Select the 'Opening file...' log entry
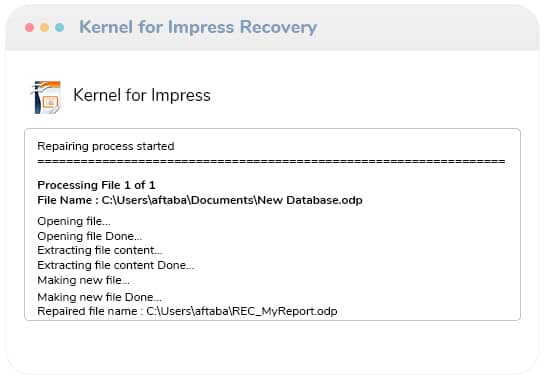 click(x=74, y=221)
